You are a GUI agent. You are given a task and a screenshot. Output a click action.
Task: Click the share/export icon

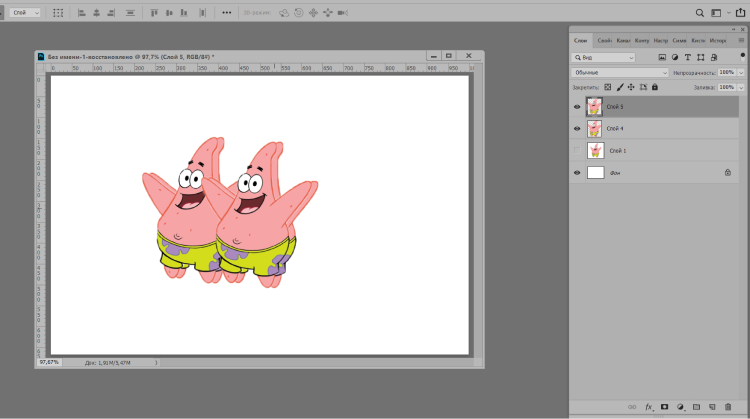[x=740, y=12]
